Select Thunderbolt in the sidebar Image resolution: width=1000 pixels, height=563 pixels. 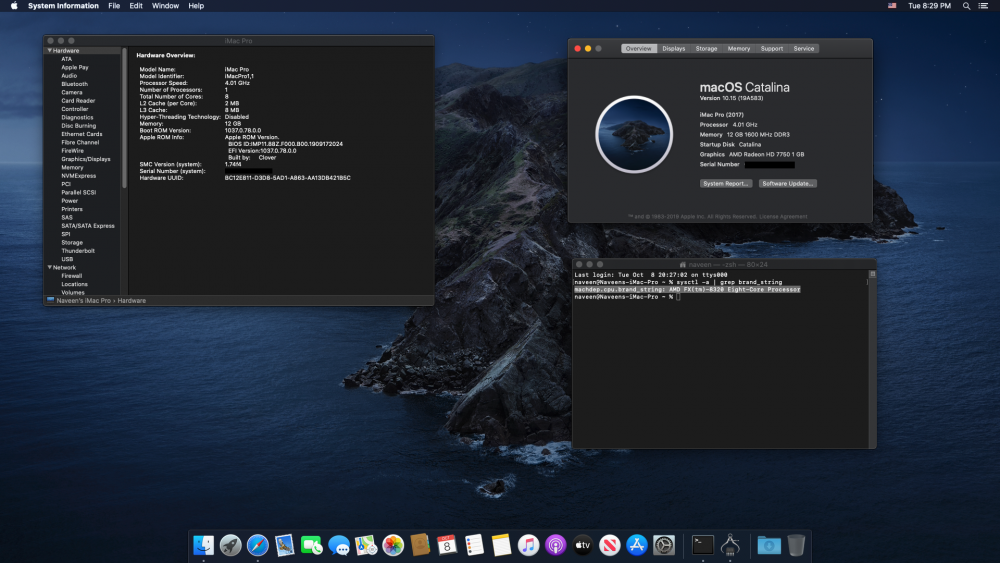coord(78,251)
